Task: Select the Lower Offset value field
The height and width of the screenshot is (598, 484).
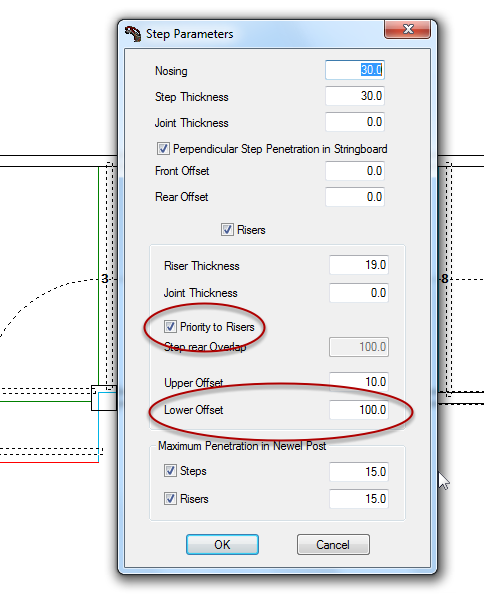Action: click(x=359, y=410)
